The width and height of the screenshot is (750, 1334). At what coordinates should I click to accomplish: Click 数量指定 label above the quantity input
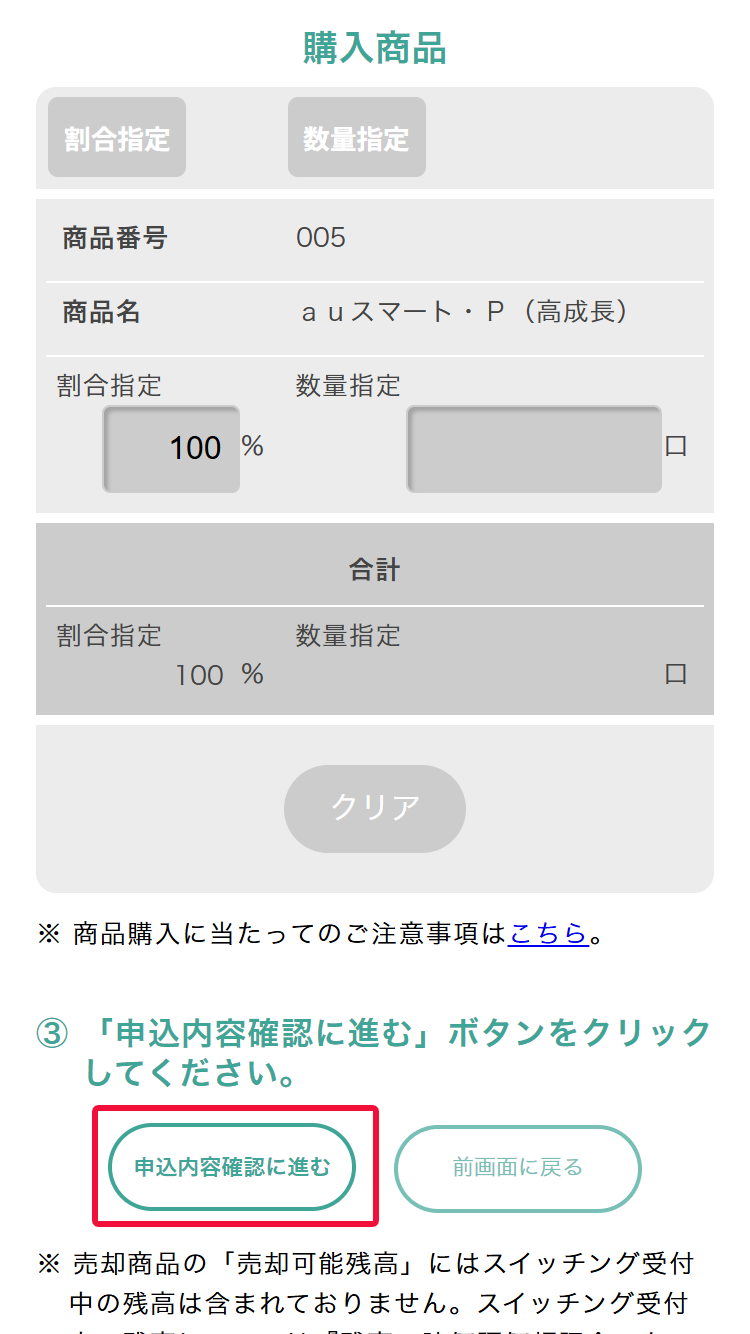click(x=348, y=385)
